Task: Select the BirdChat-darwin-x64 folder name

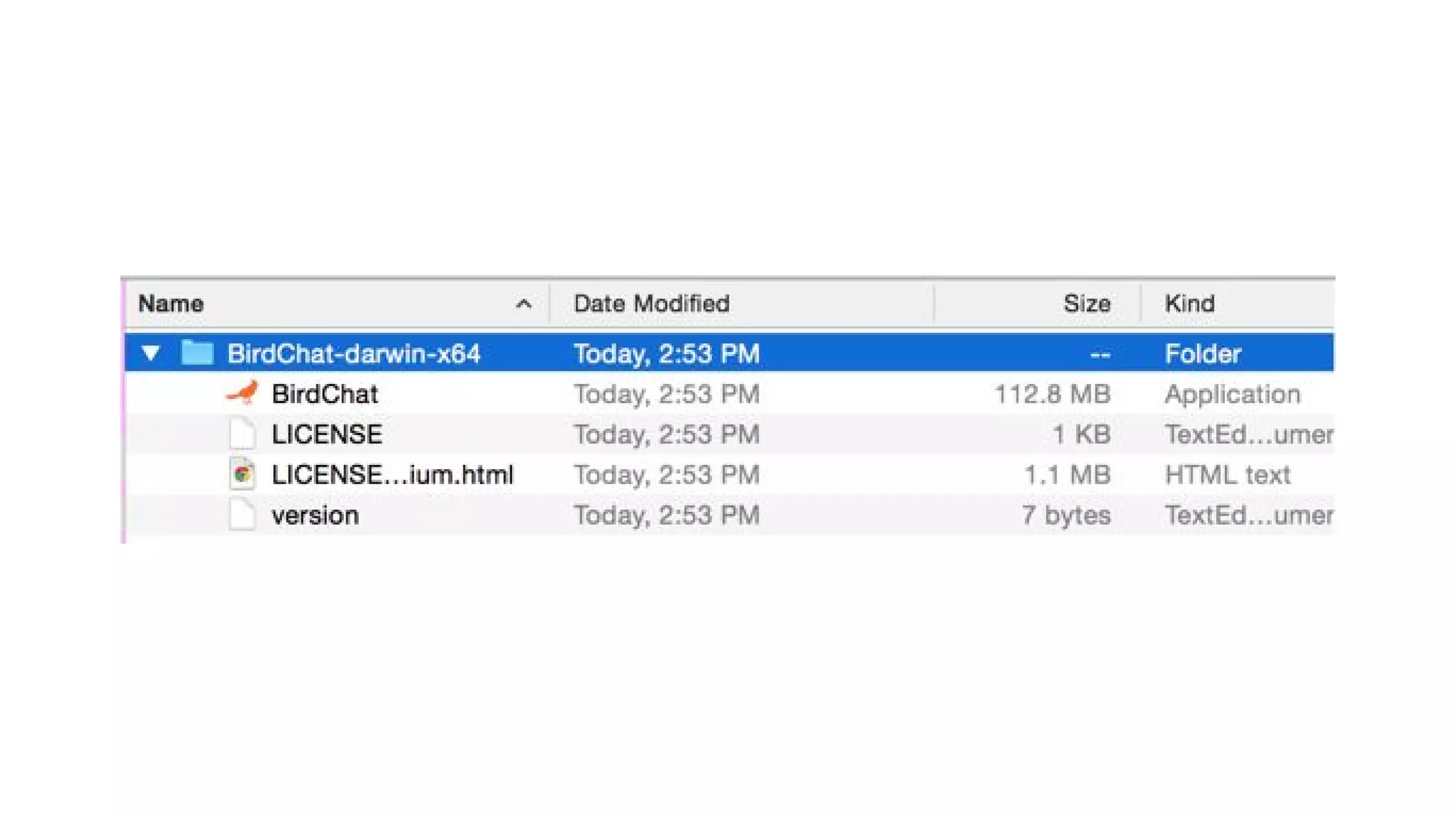Action: [x=353, y=353]
